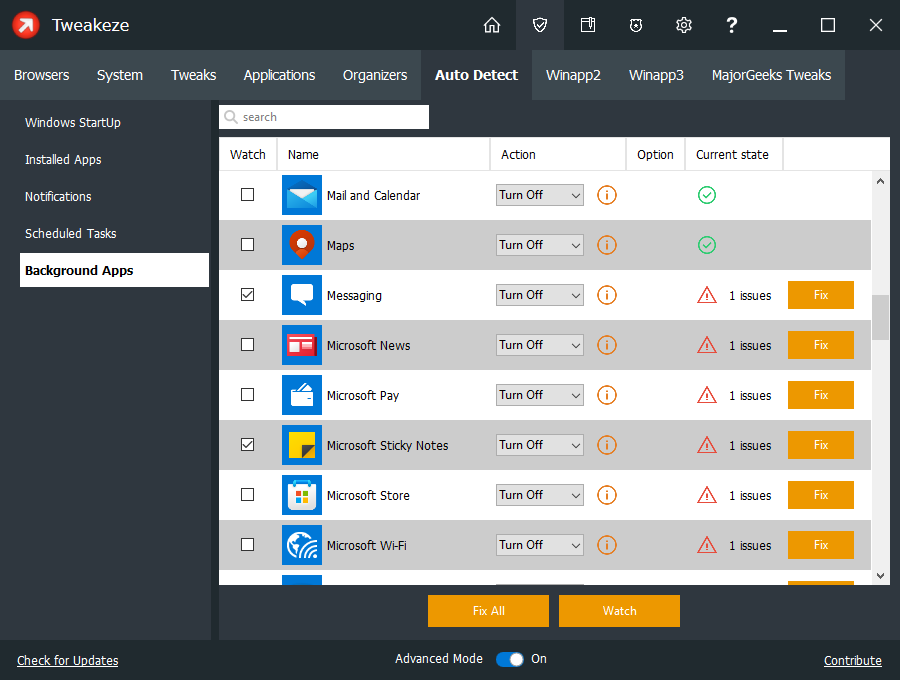The height and width of the screenshot is (680, 900).
Task: Open Action dropdown for Microsoft Pay
Action: pyautogui.click(x=540, y=395)
